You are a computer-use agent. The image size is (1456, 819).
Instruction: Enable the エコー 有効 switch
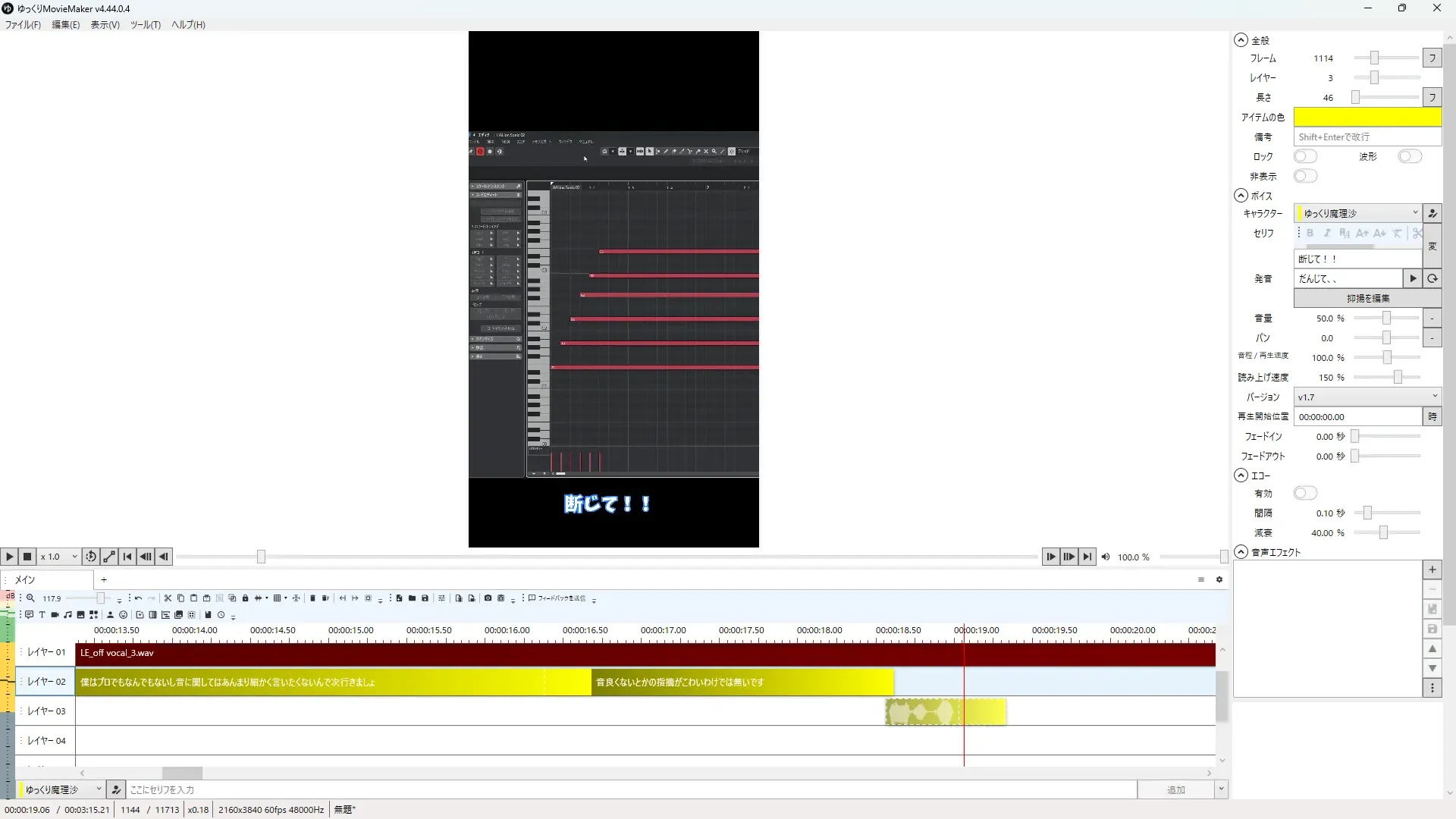tap(1304, 493)
